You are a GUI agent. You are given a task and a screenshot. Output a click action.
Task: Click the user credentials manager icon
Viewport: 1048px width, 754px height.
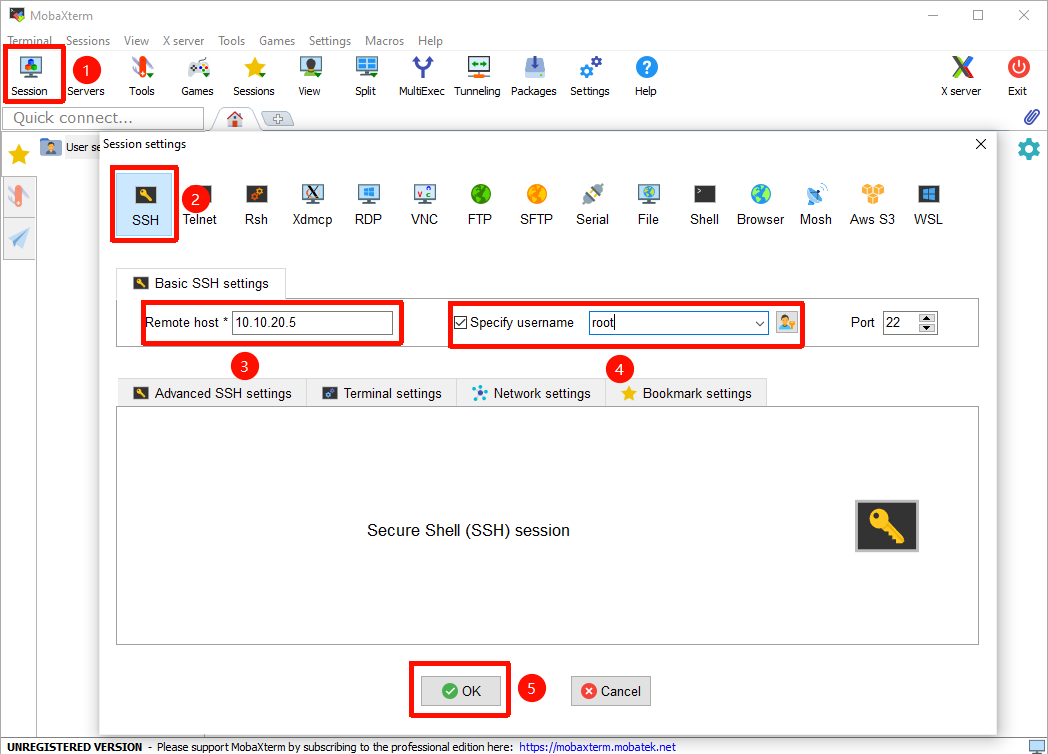click(x=787, y=322)
